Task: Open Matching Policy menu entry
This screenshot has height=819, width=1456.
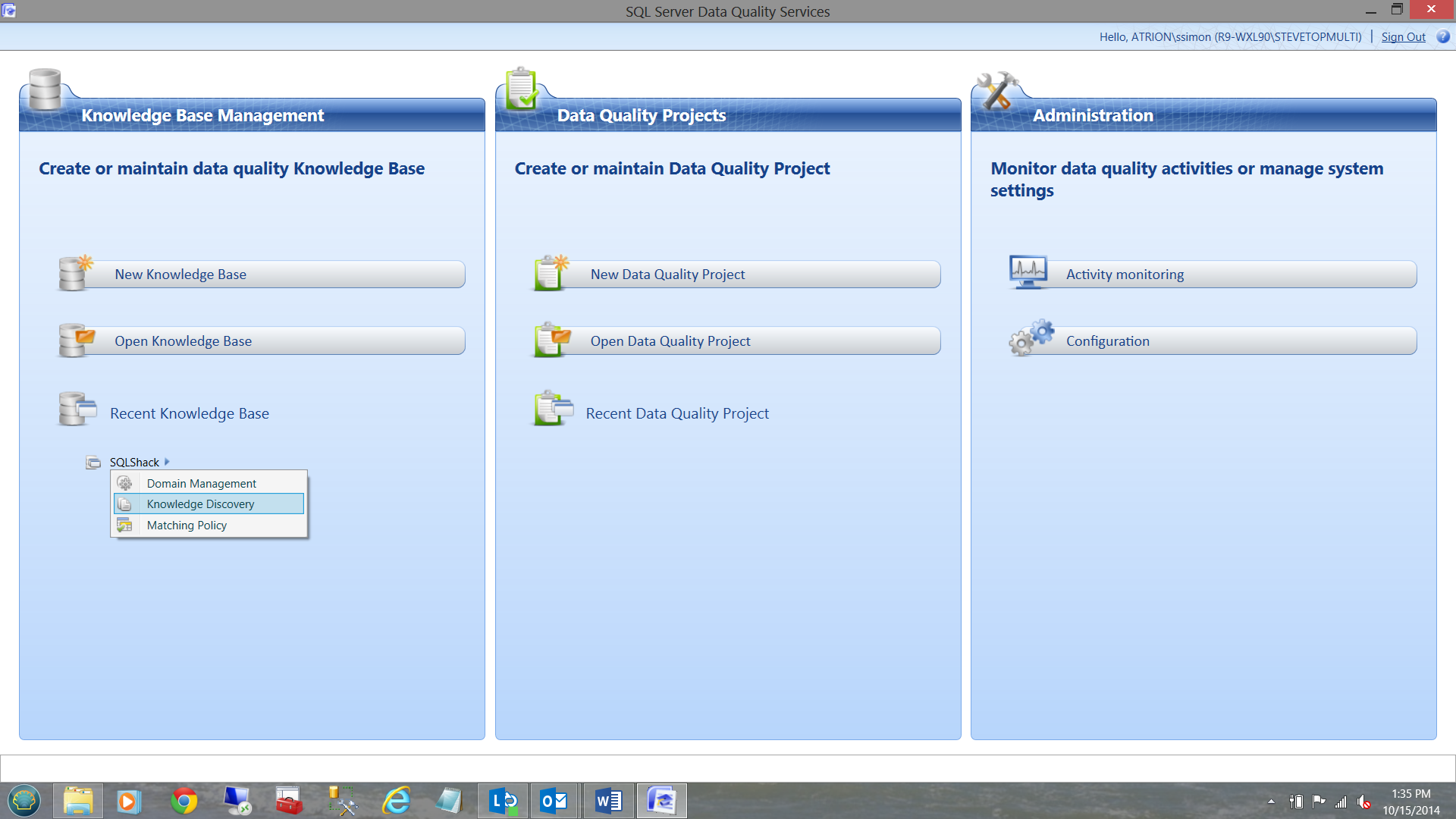Action: coord(187,525)
